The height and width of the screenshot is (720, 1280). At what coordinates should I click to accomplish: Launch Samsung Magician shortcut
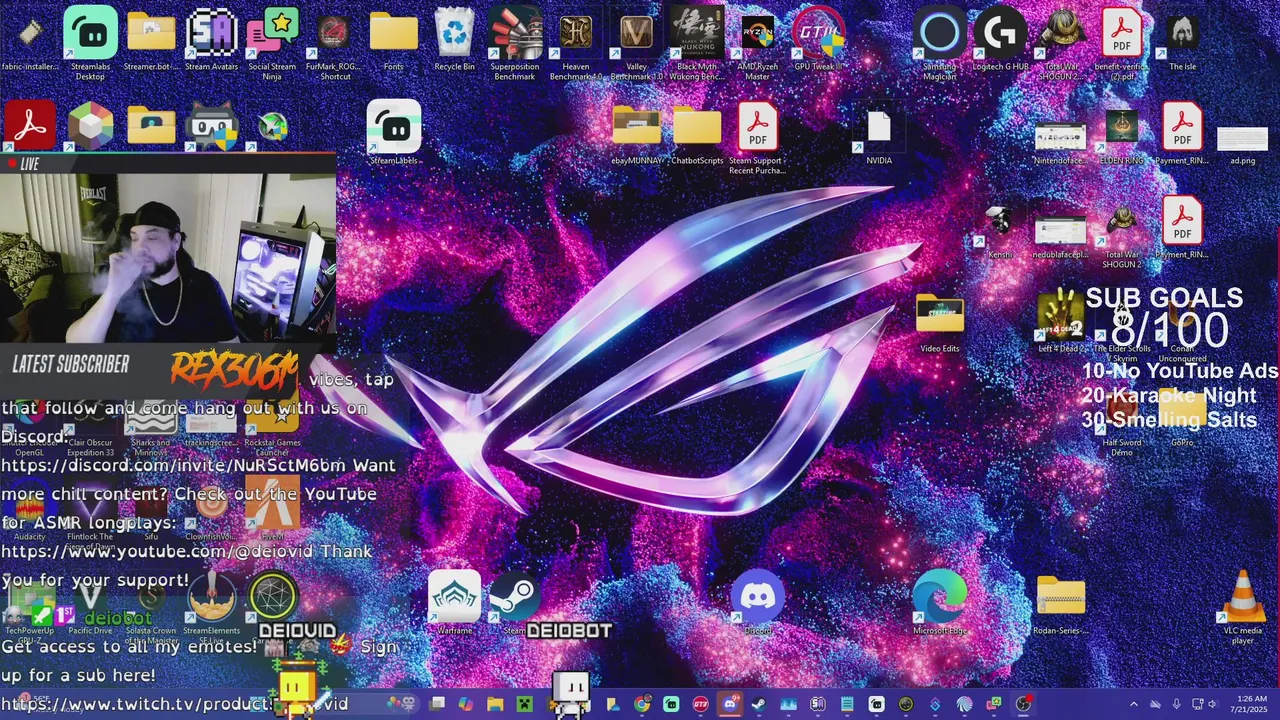coord(940,42)
